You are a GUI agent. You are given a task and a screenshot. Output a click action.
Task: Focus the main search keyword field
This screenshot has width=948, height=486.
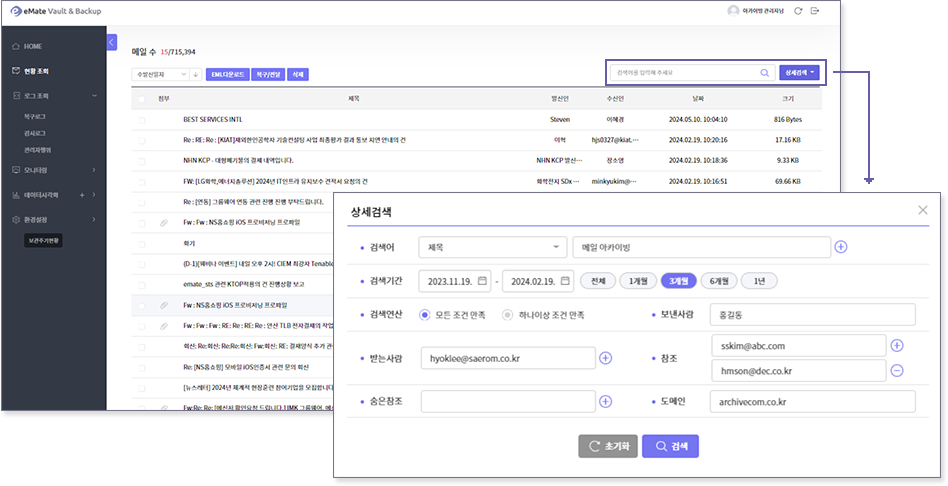click(x=684, y=73)
